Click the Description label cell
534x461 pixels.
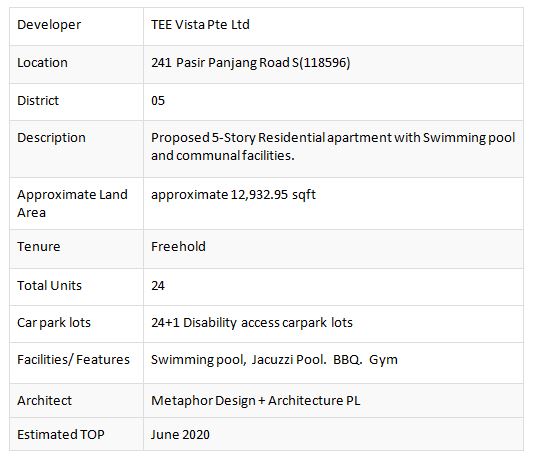coord(76,149)
